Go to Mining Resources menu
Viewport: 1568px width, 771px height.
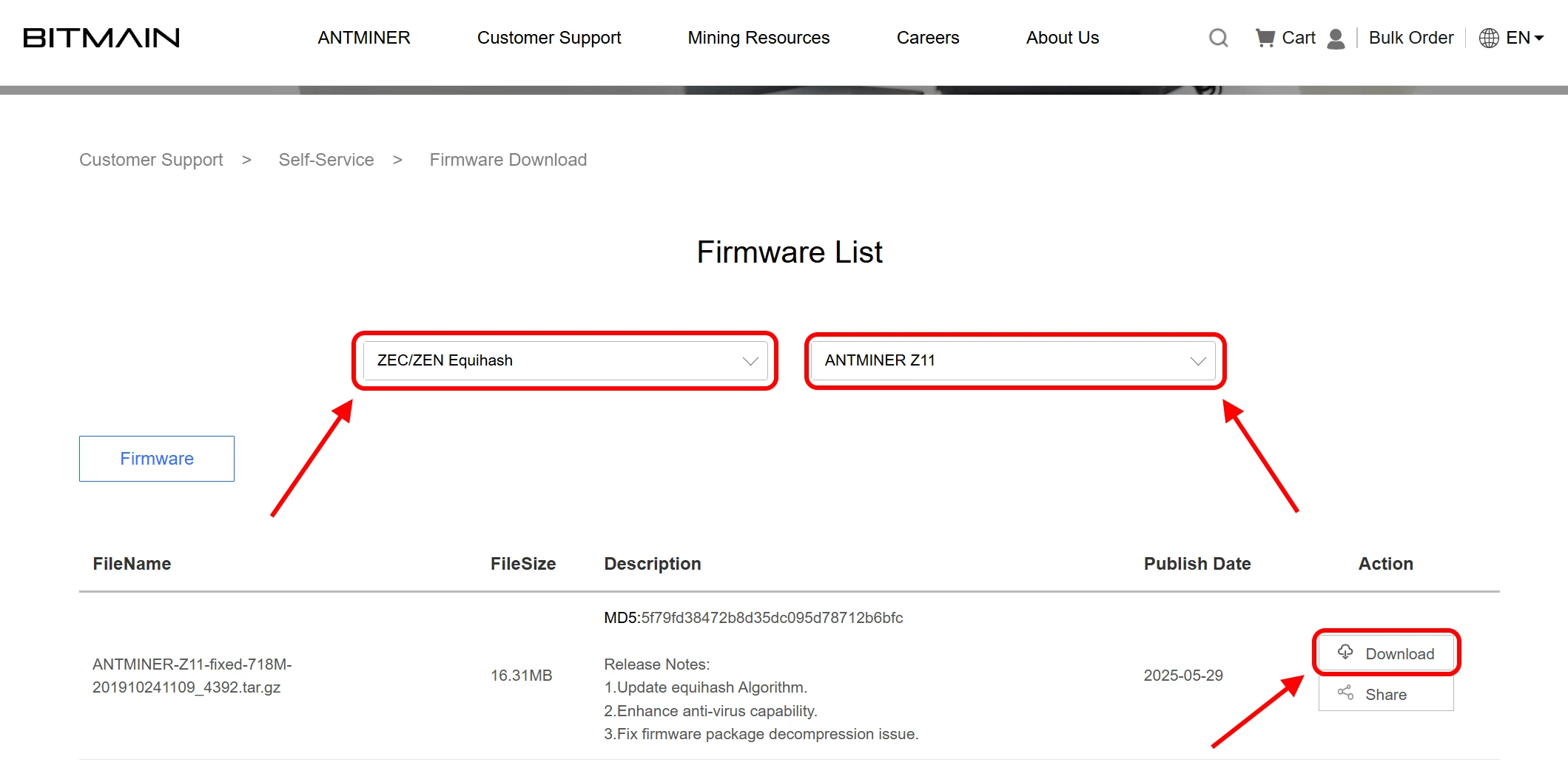click(x=758, y=38)
